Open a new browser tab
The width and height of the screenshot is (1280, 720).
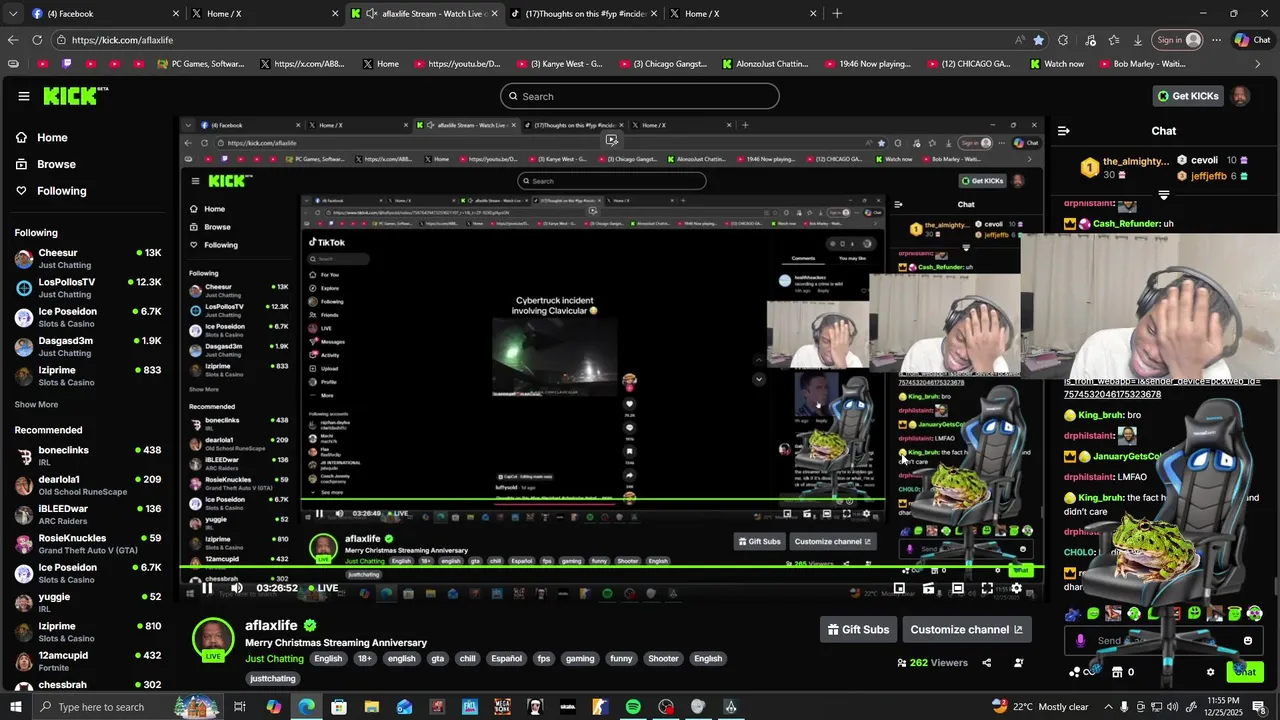(x=837, y=13)
